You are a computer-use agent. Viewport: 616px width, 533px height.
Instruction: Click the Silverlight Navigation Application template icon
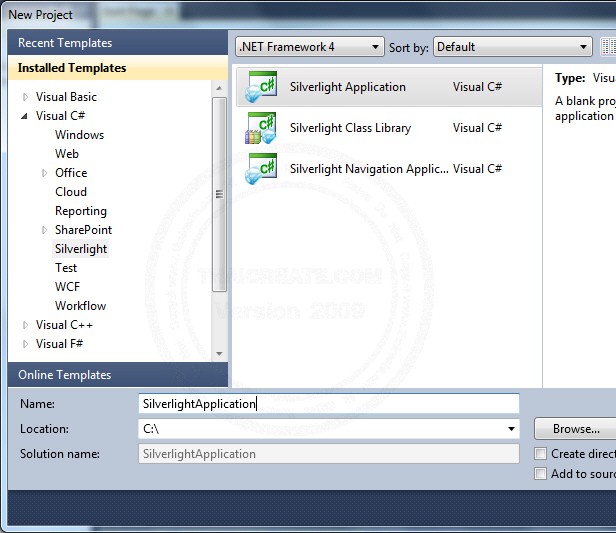tap(261, 169)
